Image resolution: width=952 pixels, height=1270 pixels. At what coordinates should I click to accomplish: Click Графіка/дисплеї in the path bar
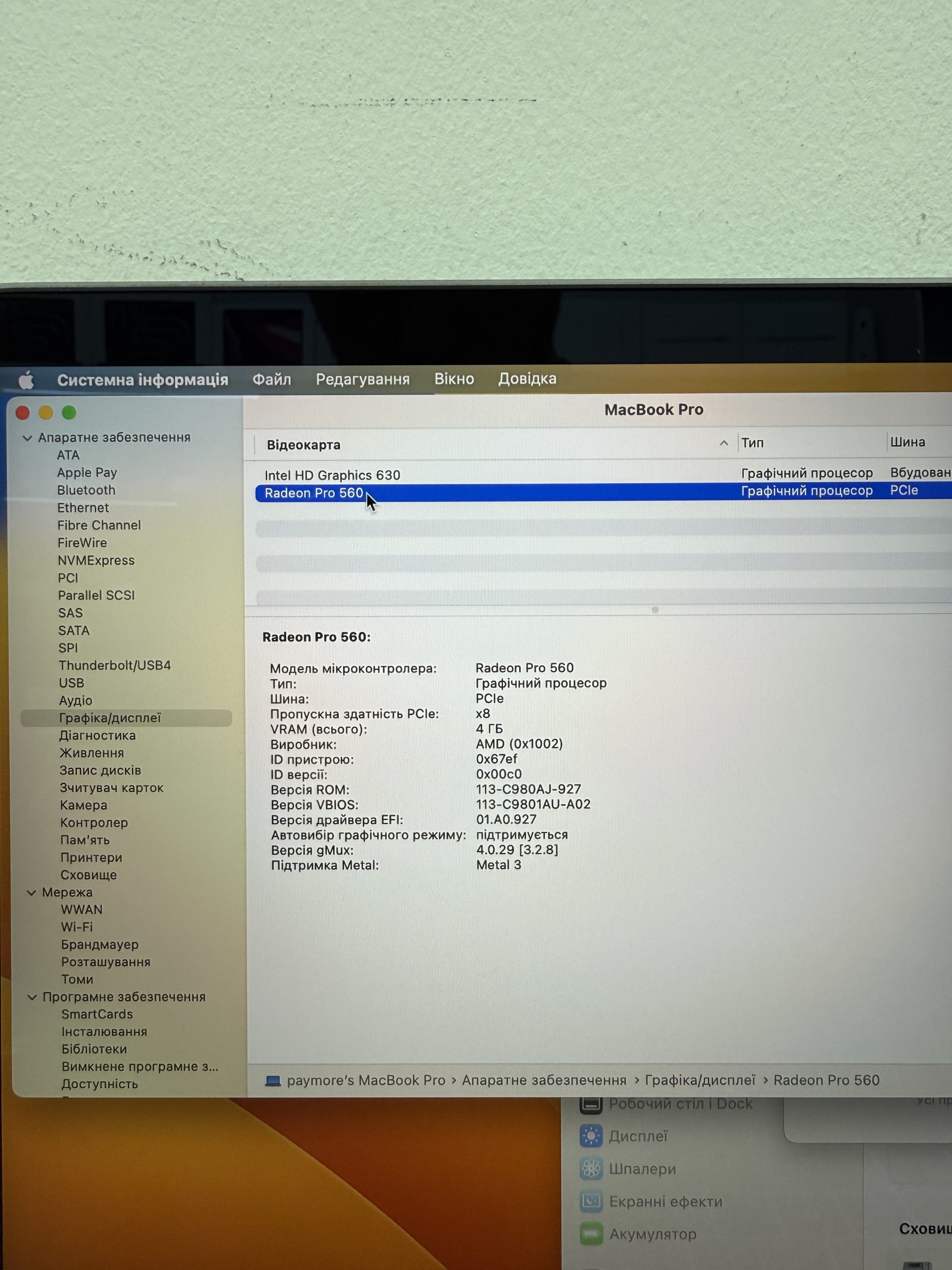(700, 1080)
